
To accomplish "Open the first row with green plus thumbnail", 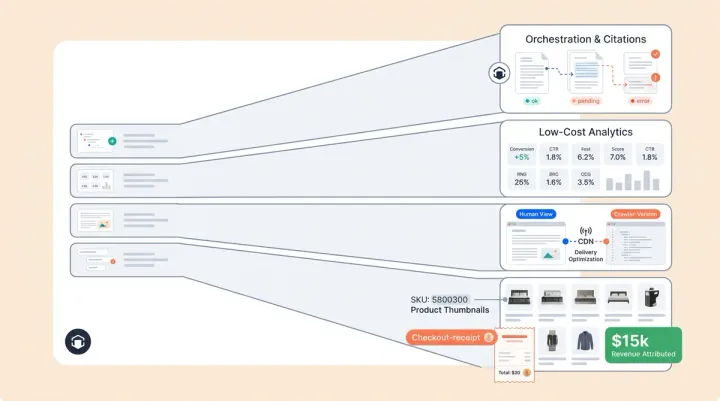I will [x=125, y=141].
